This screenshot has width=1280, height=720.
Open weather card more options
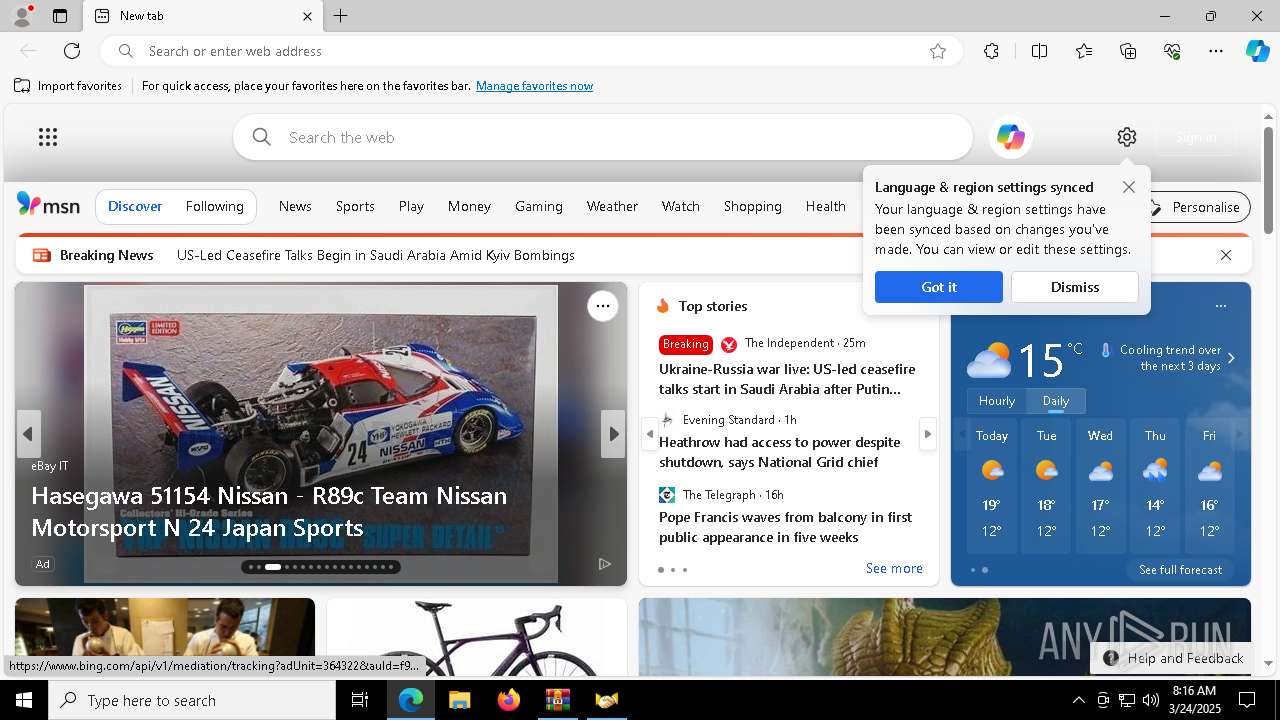[x=1220, y=306]
